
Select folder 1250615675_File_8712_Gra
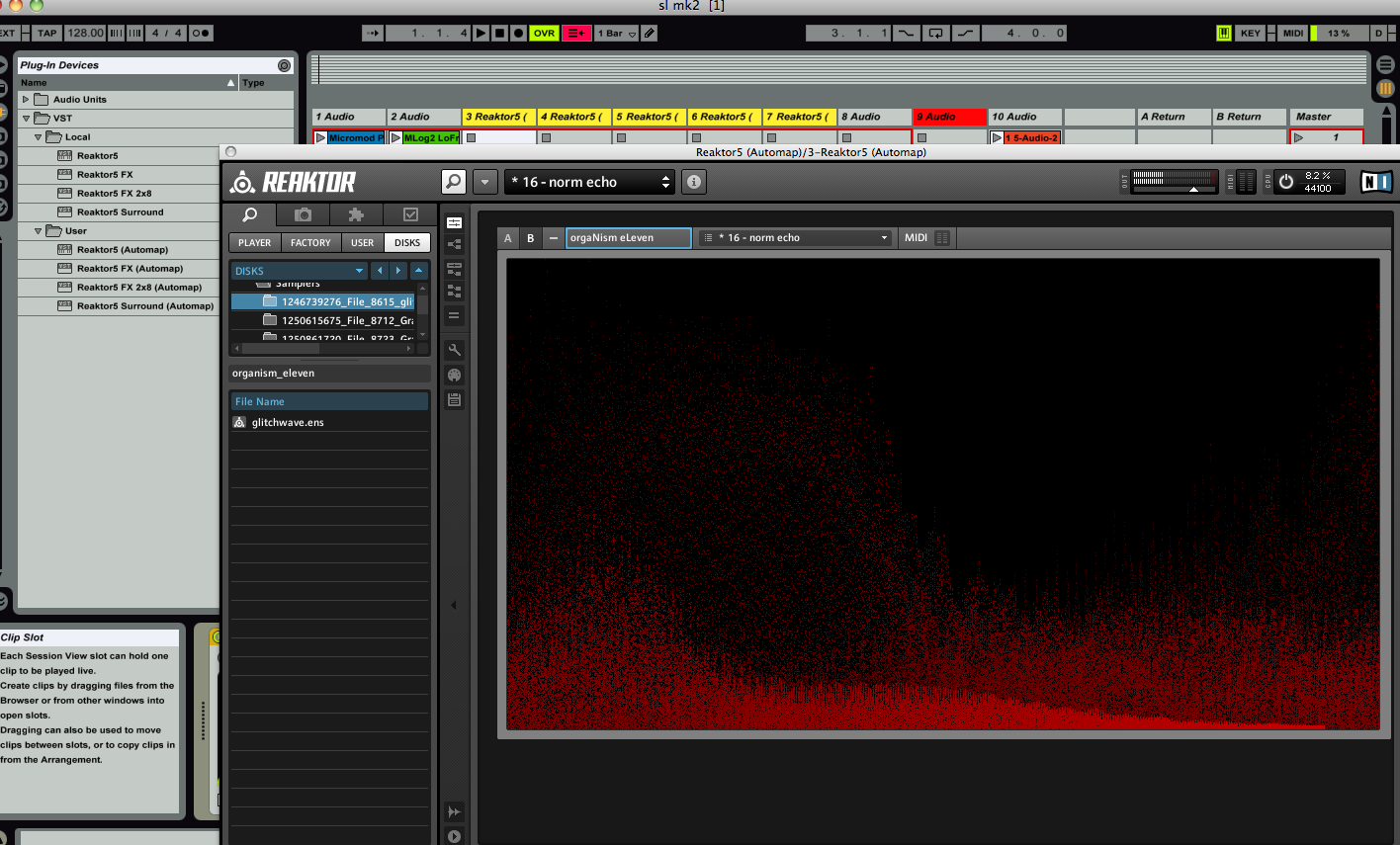point(323,320)
